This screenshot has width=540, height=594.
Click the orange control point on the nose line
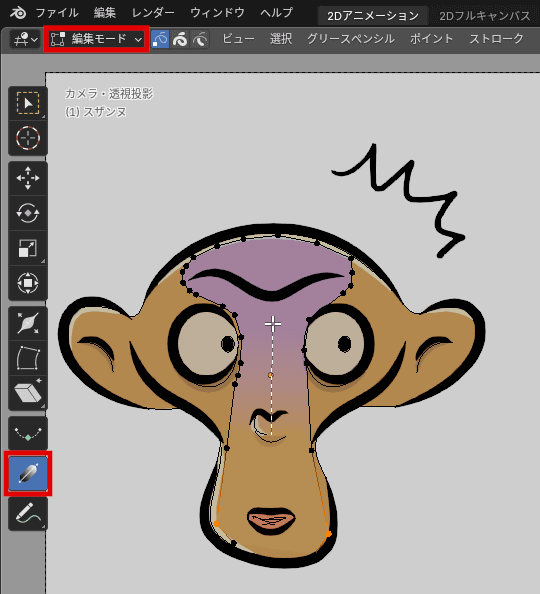270,375
